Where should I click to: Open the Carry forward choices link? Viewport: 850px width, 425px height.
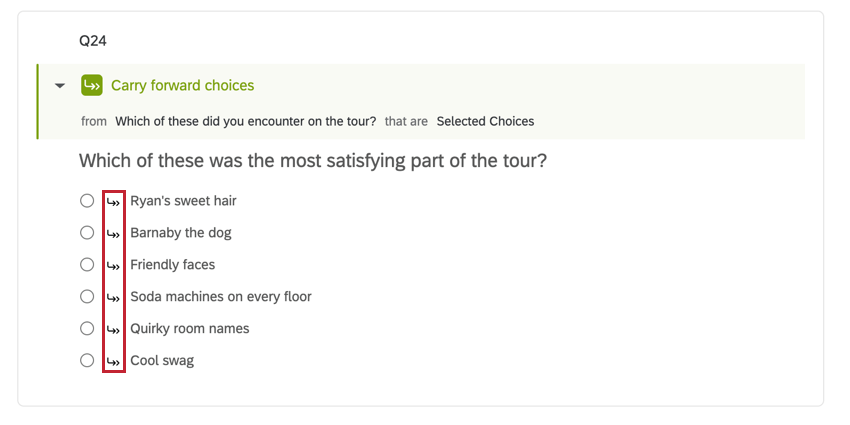182,85
